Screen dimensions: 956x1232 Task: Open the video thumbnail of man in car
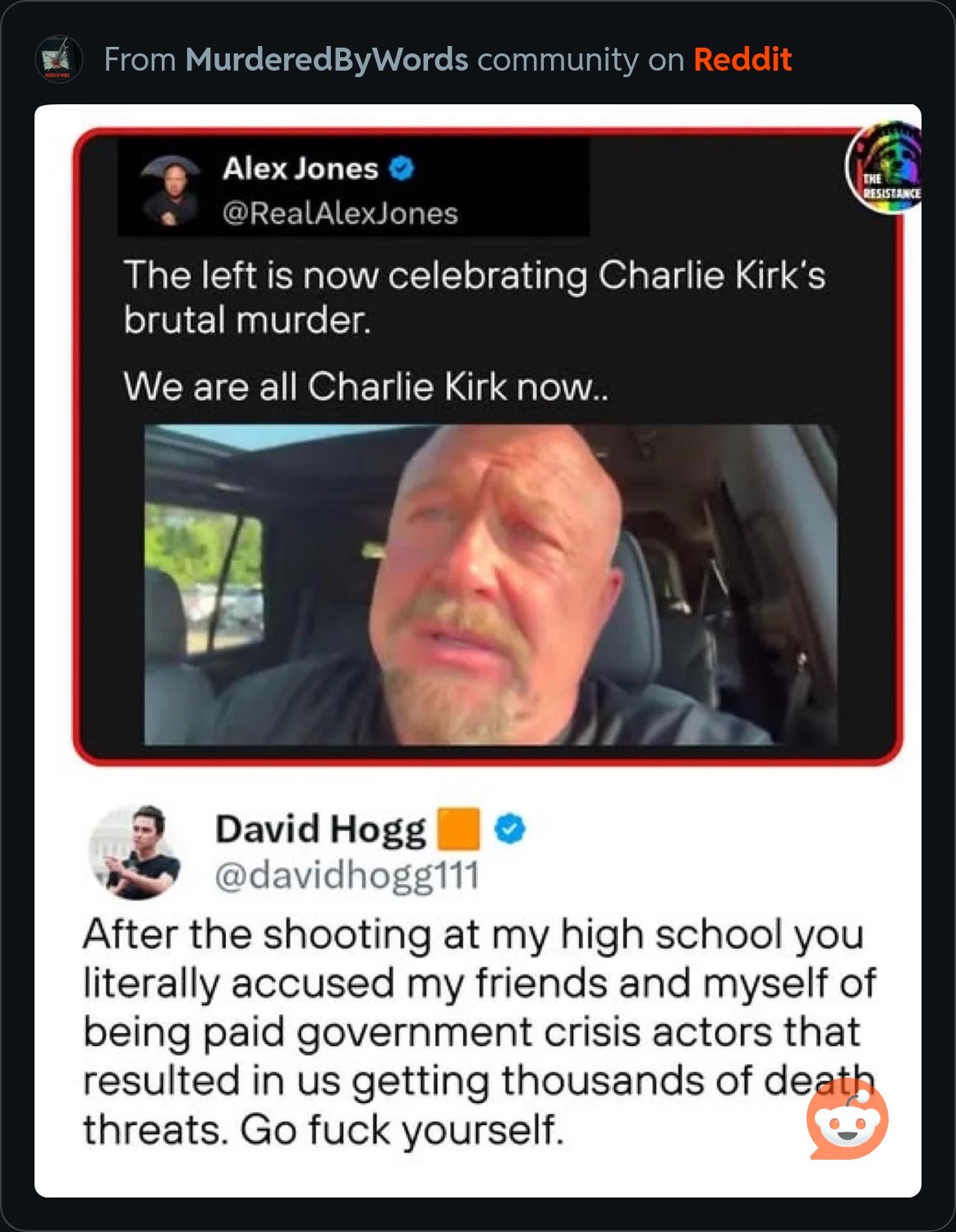point(490,585)
